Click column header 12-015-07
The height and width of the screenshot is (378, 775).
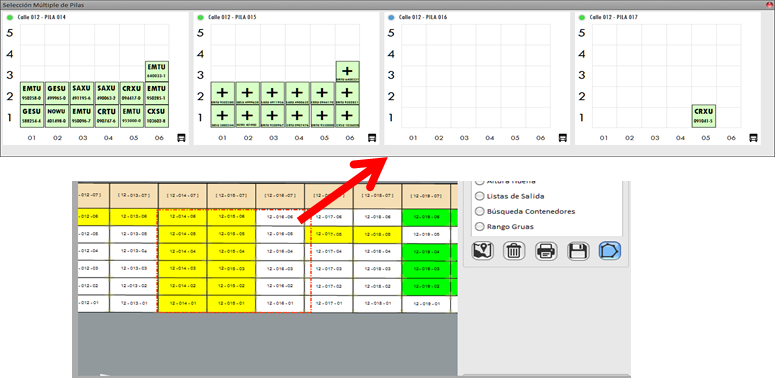231,195
